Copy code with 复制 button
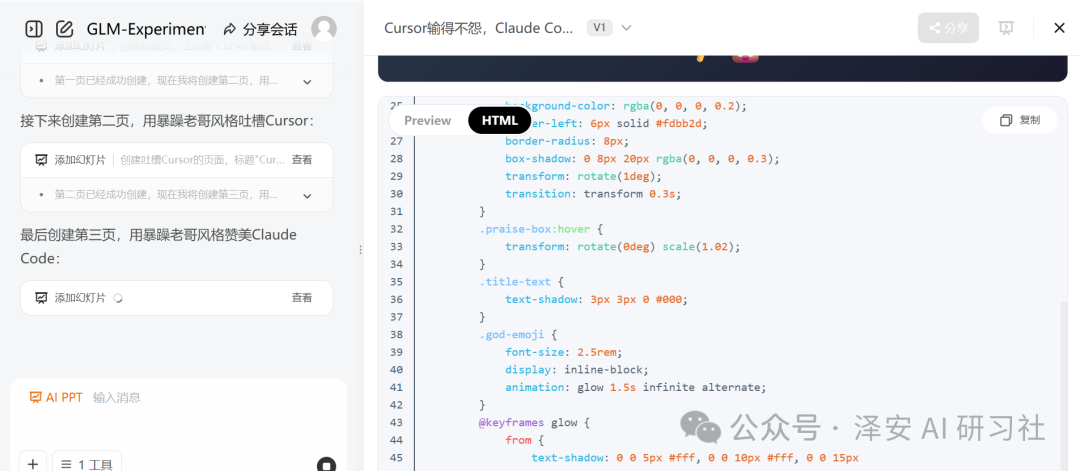Viewport: 1080px width, 471px height. pos(1019,121)
